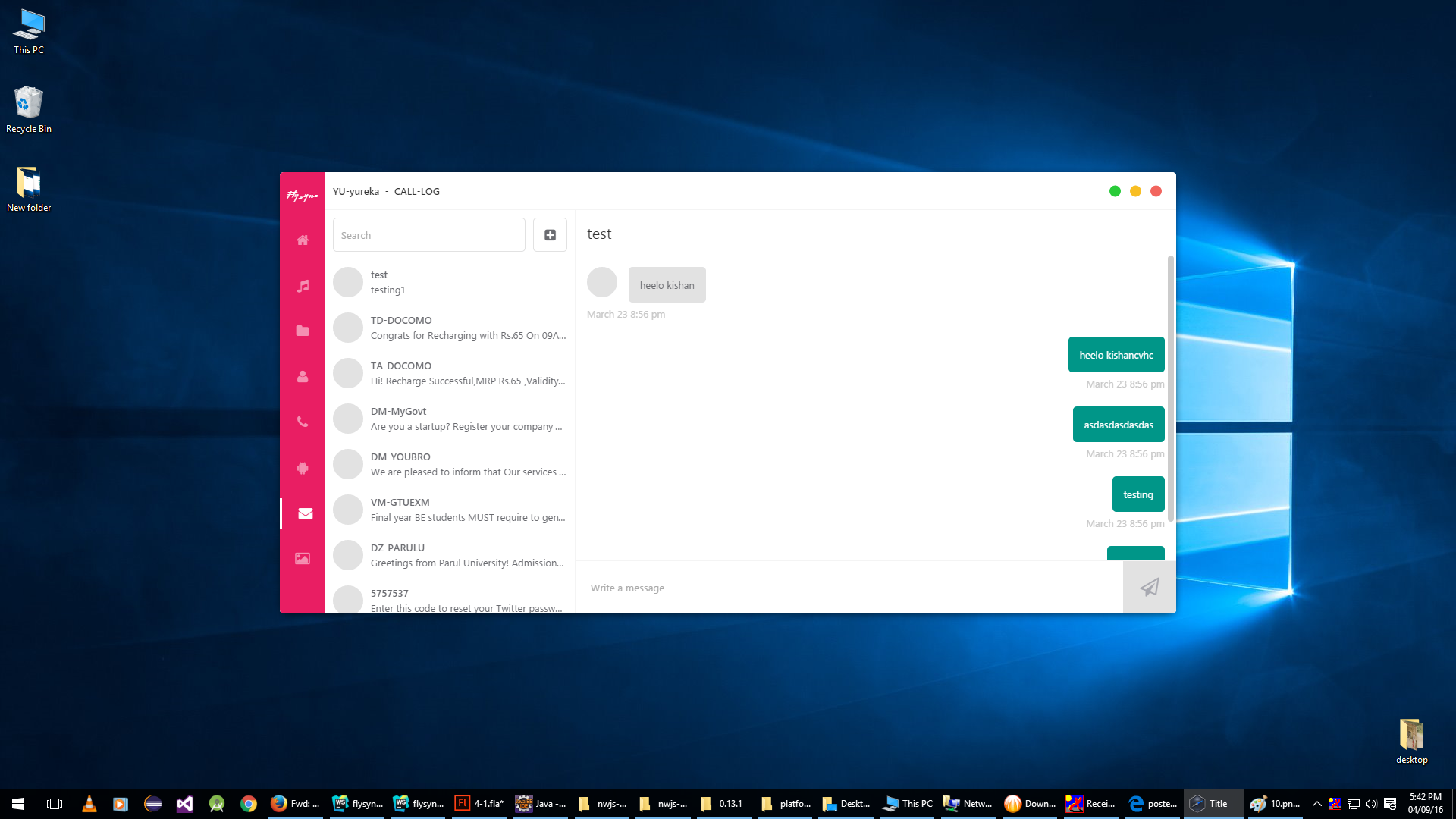Open the DZ-PARULU conversation
The height and width of the screenshot is (819, 1456).
451,555
